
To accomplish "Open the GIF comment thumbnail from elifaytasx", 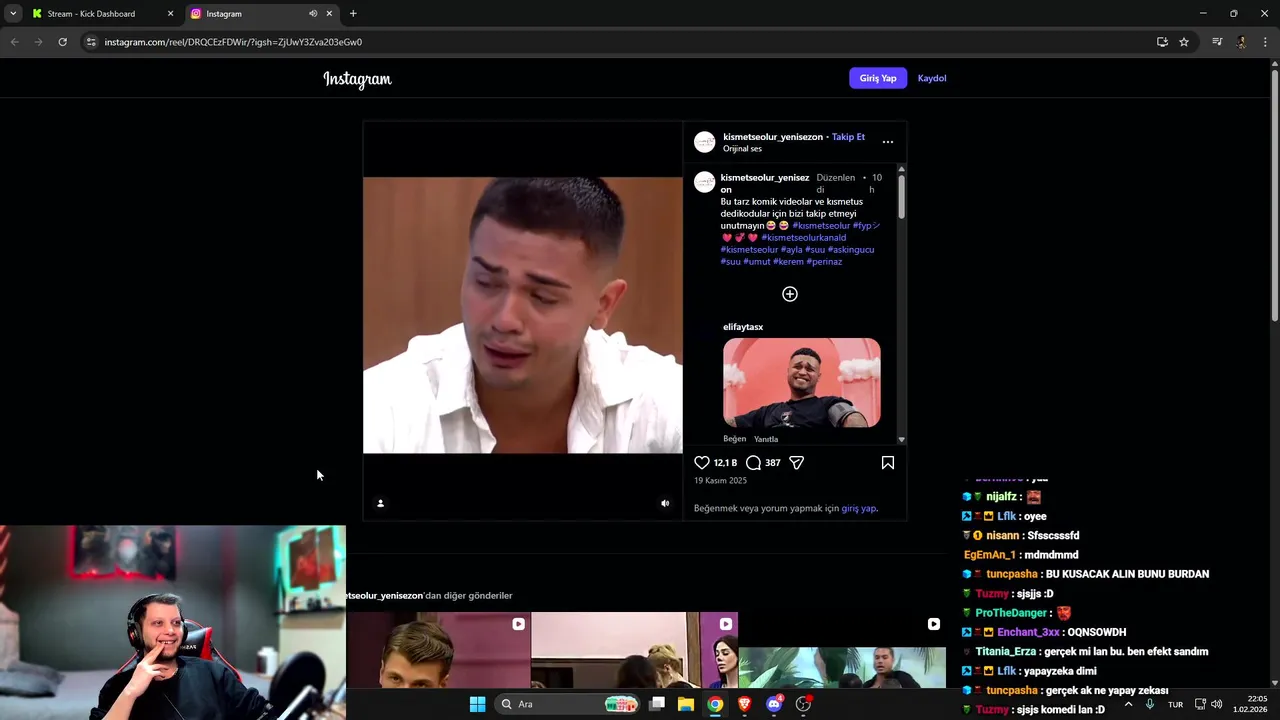I will pos(802,383).
